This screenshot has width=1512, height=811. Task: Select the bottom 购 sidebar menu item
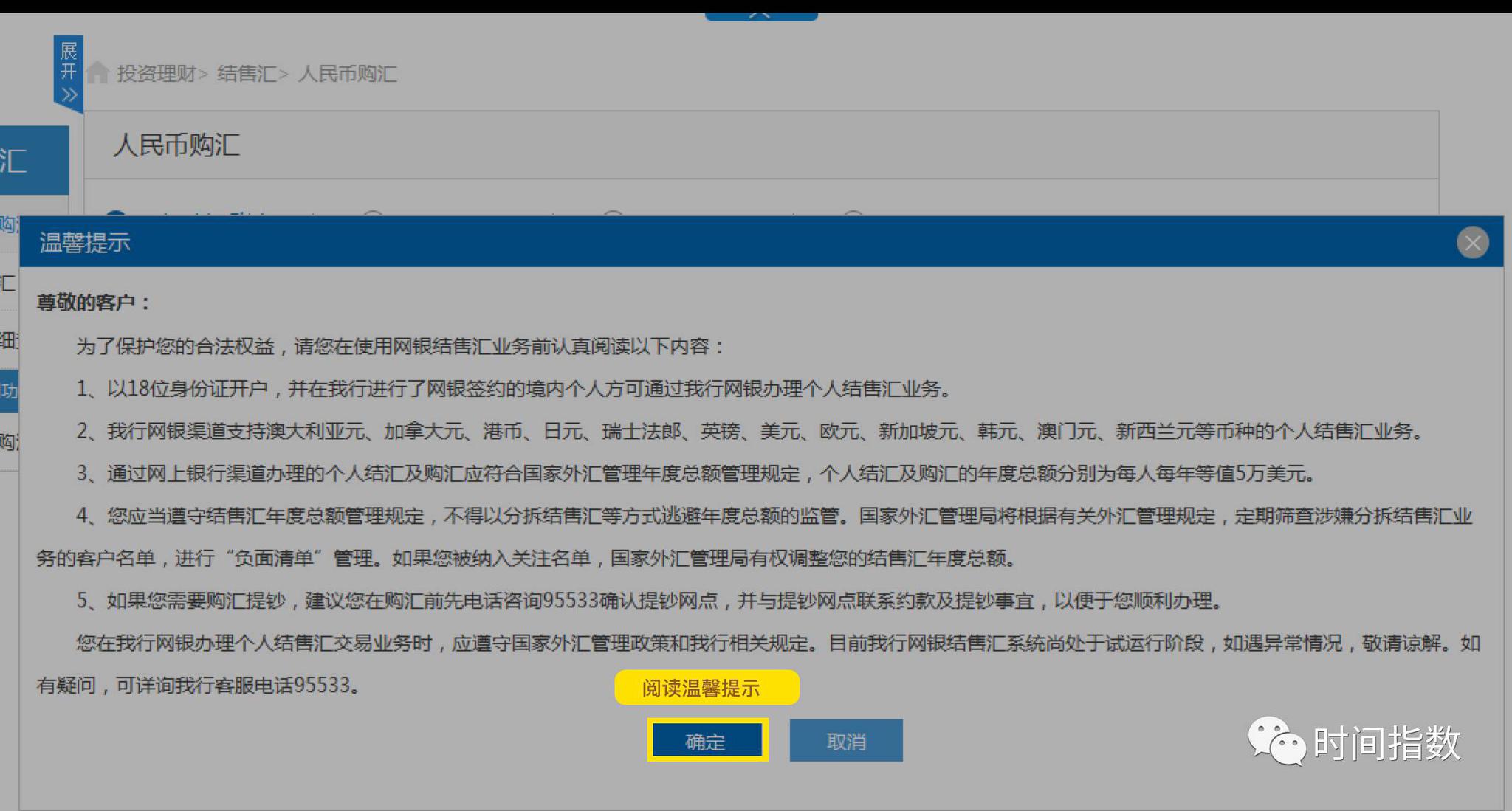pos(9,441)
